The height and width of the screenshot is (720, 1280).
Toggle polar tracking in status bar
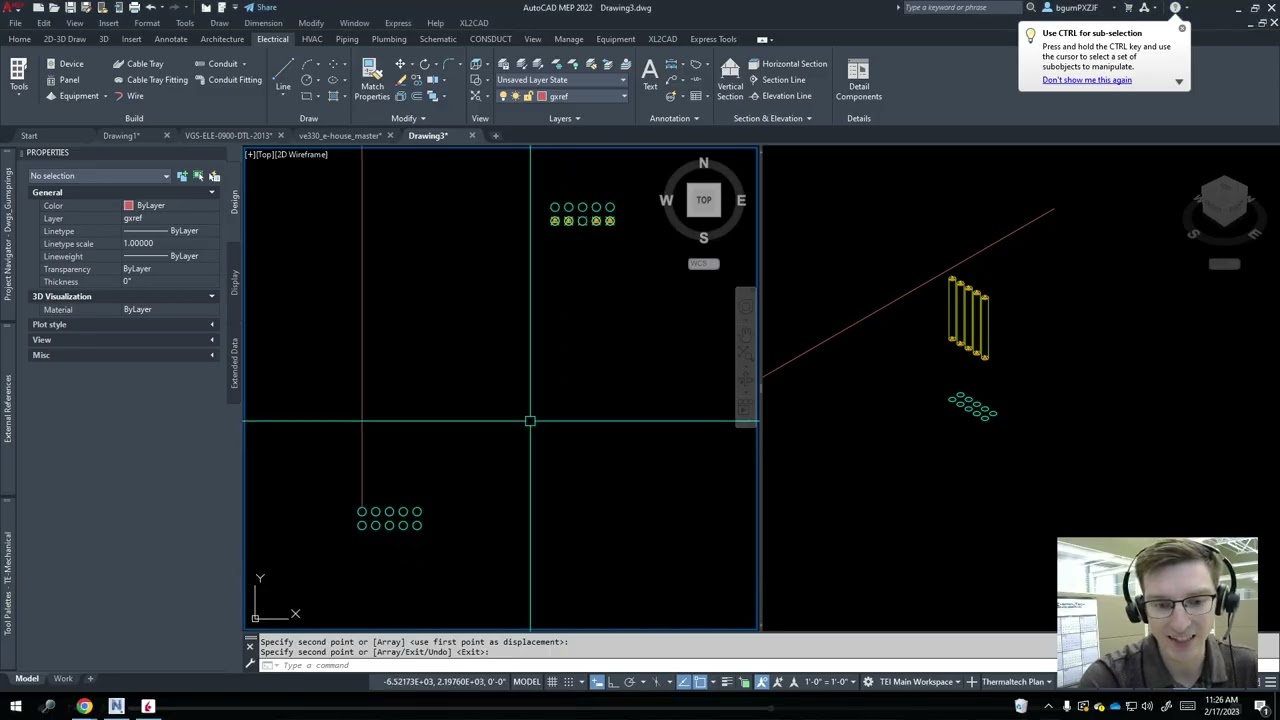click(629, 682)
